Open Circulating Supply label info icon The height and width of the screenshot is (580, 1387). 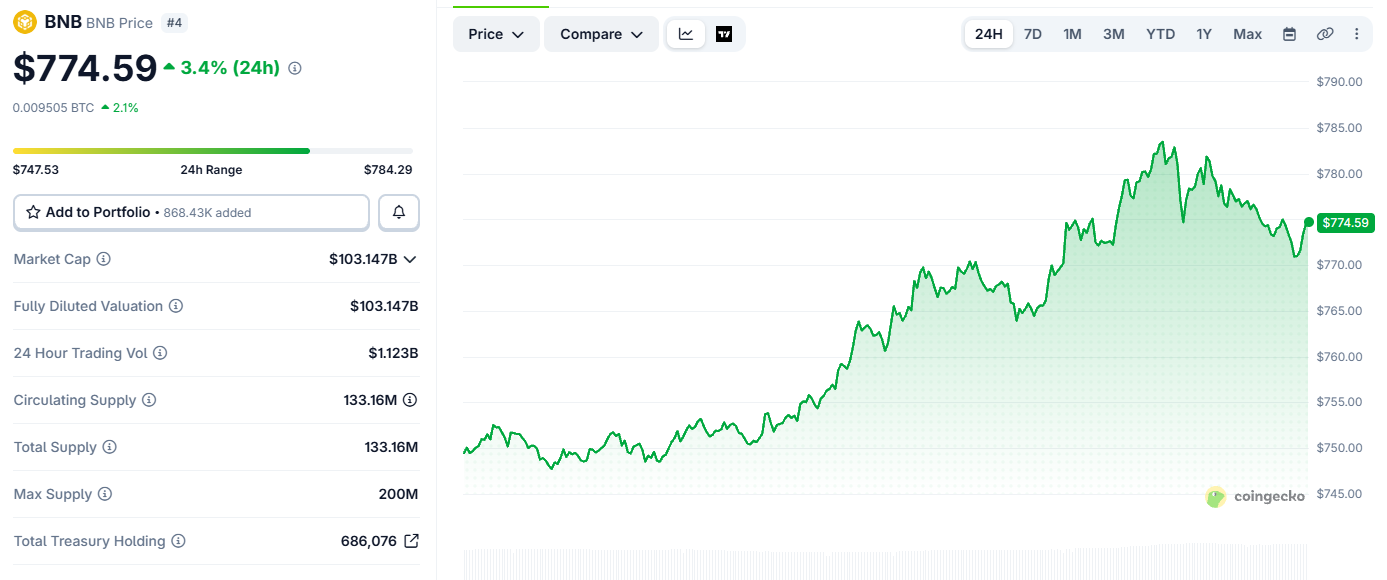(x=149, y=400)
